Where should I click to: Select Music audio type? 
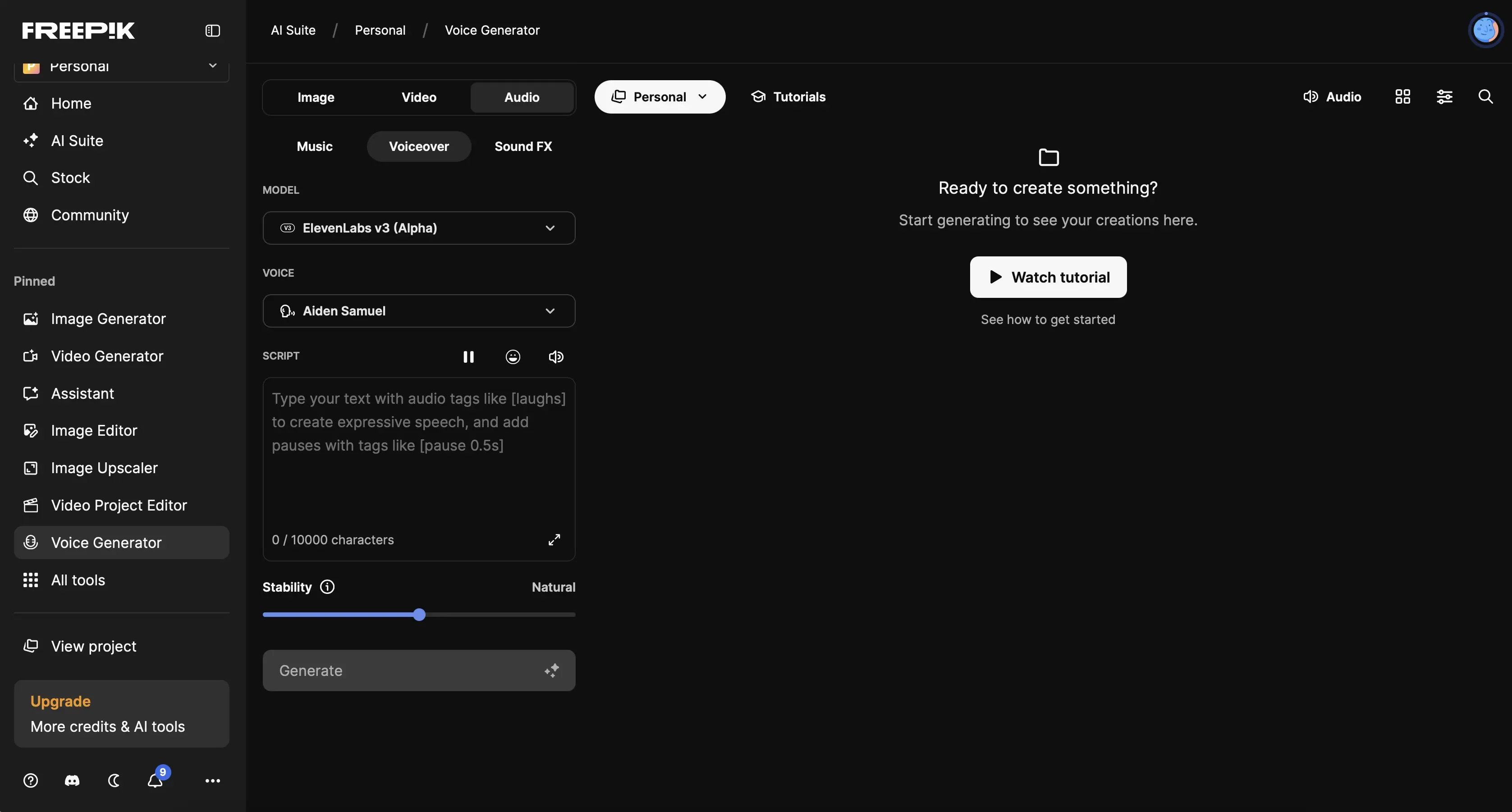click(x=315, y=147)
